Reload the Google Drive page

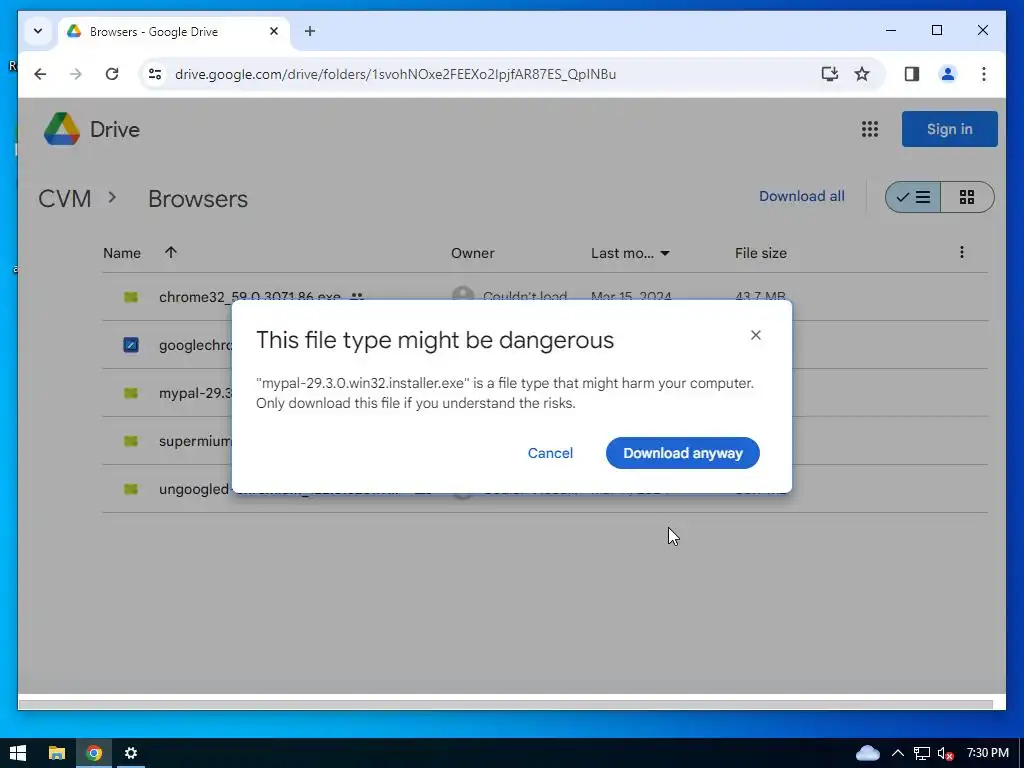(x=112, y=74)
